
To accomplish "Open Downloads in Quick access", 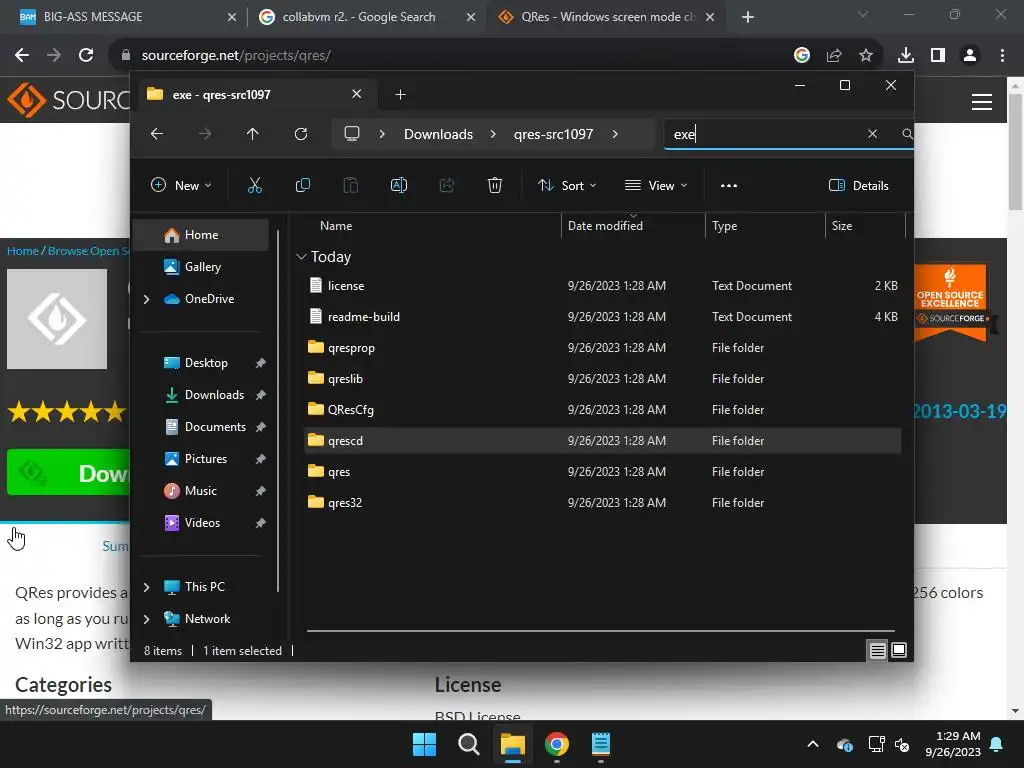I will pos(205,395).
